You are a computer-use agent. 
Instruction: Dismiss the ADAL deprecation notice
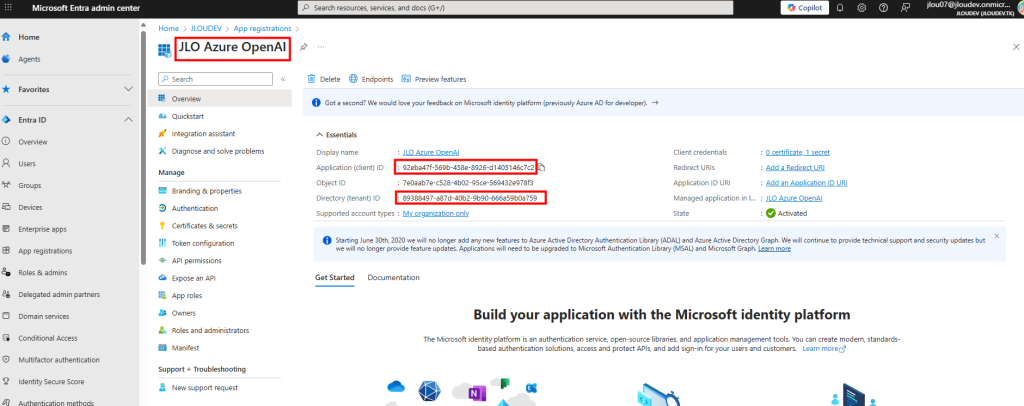point(997,236)
